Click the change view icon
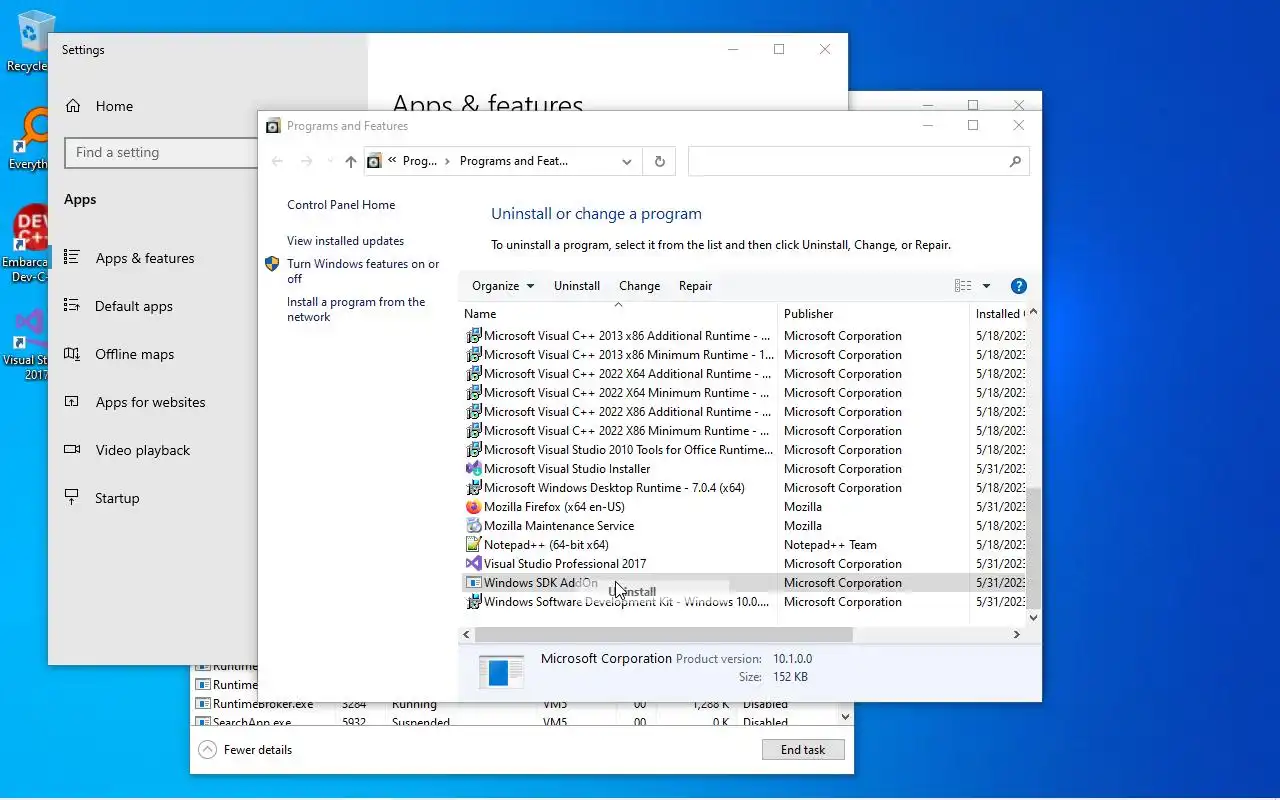Screen dimensions: 1280x800 pyautogui.click(x=963, y=286)
